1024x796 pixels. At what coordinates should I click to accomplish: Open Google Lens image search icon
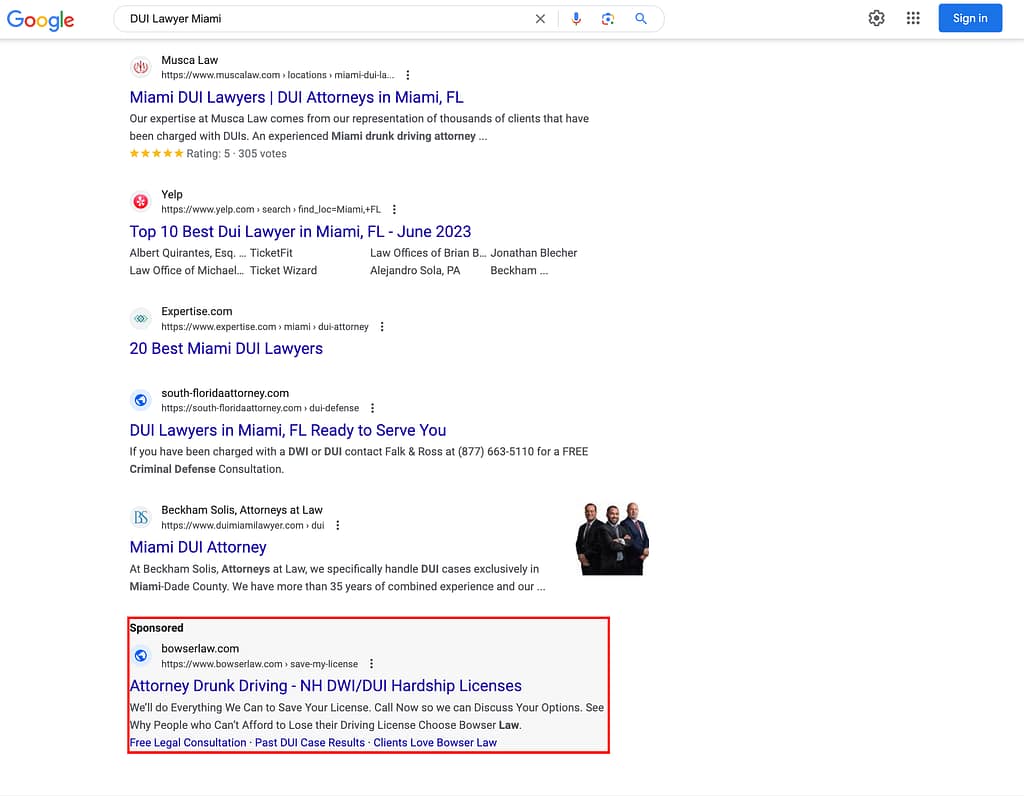608,19
